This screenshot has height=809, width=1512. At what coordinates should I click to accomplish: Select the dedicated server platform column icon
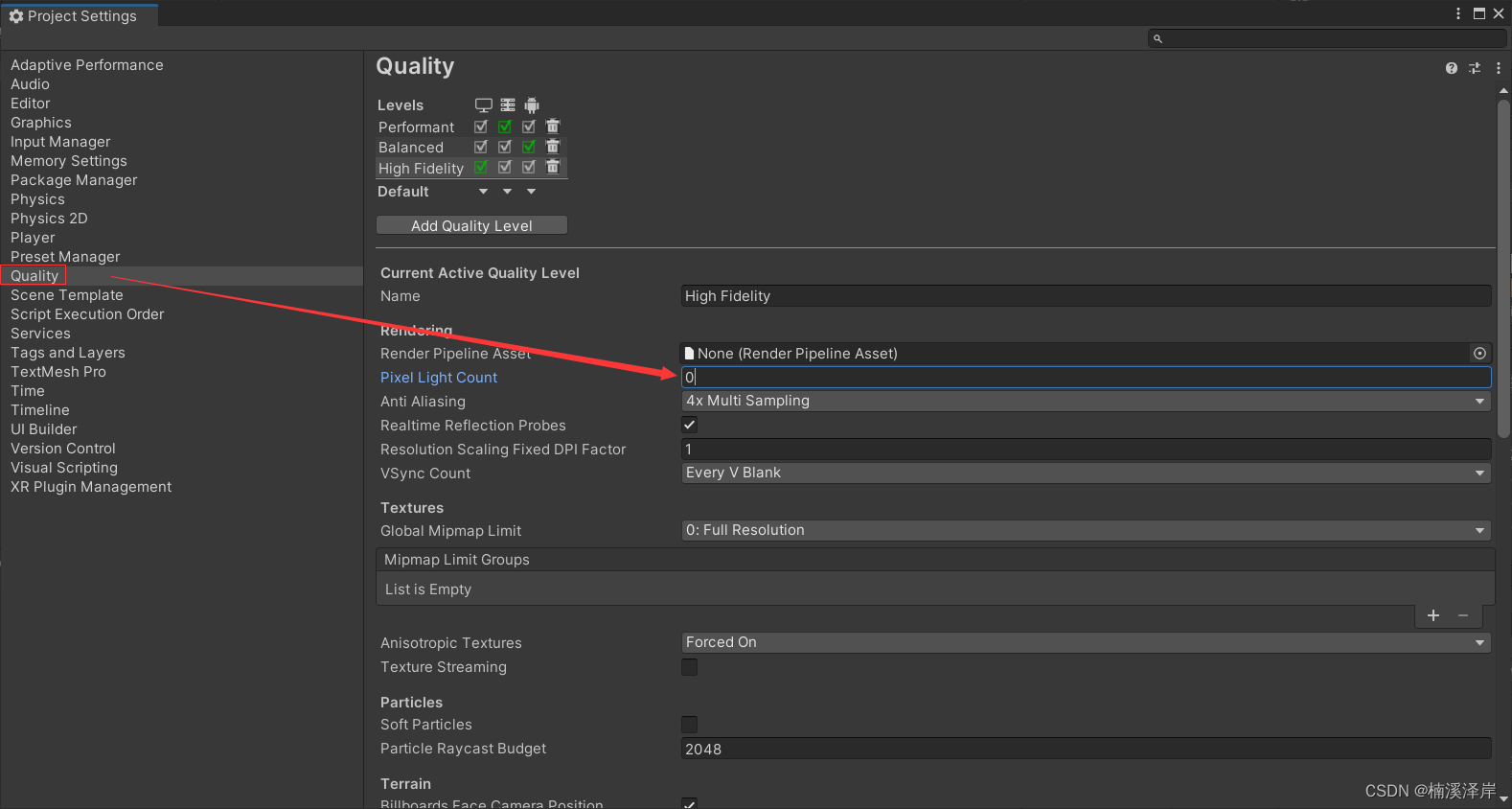coord(508,105)
